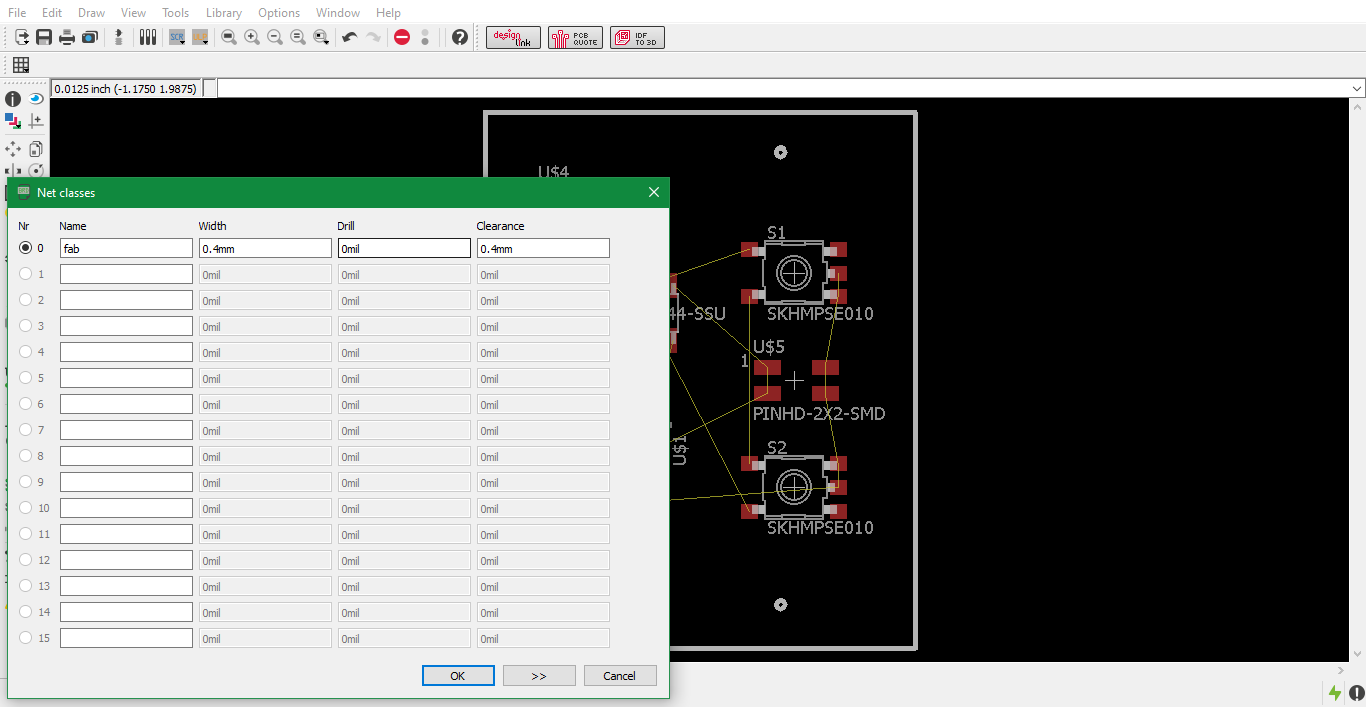This screenshot has width=1366, height=707.
Task: Open the File menu
Action: (x=17, y=13)
